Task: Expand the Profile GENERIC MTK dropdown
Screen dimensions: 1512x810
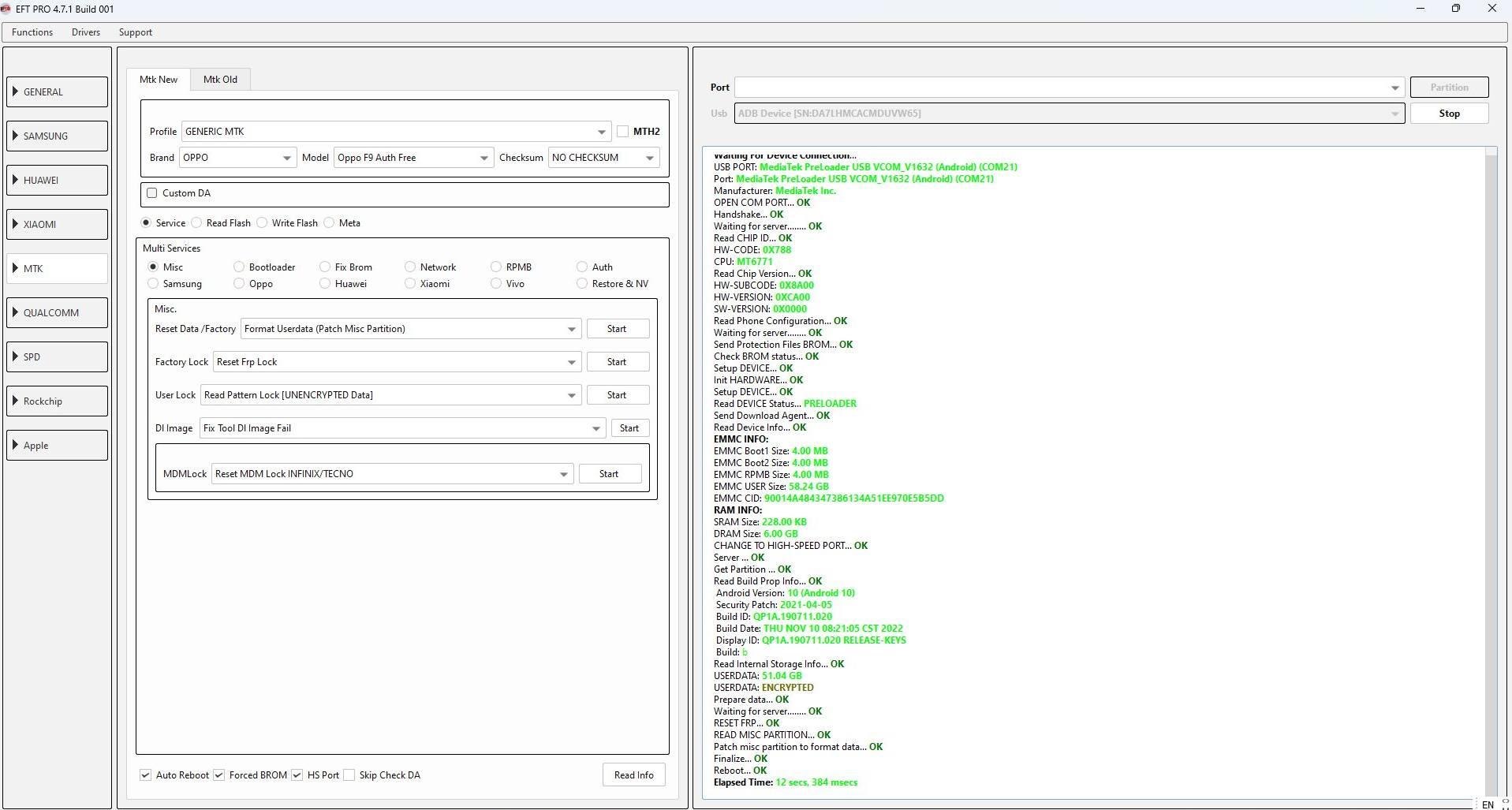Action: 601,132
